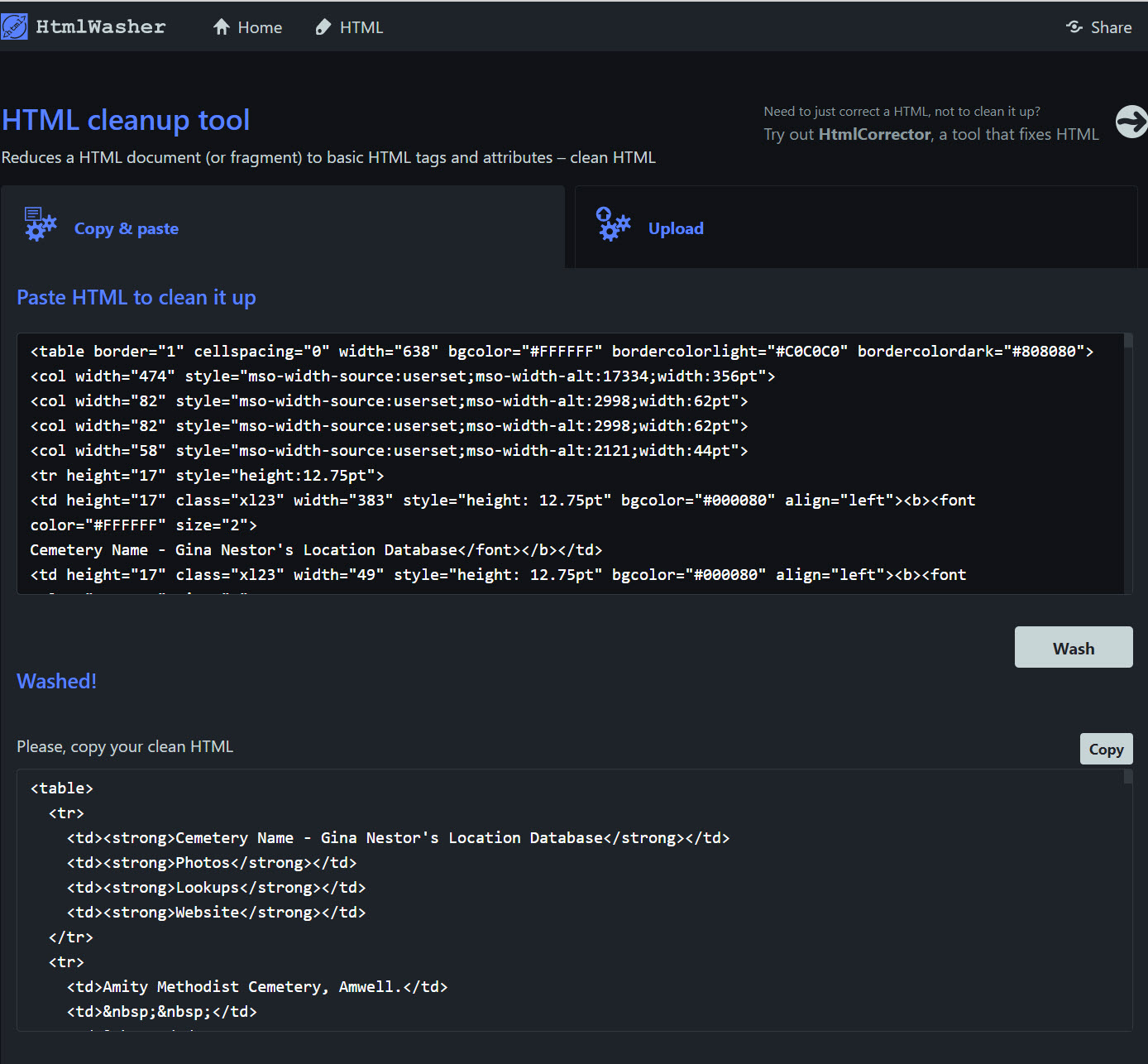The image size is (1148, 1064).
Task: Open the Home menu item
Action: (x=247, y=27)
